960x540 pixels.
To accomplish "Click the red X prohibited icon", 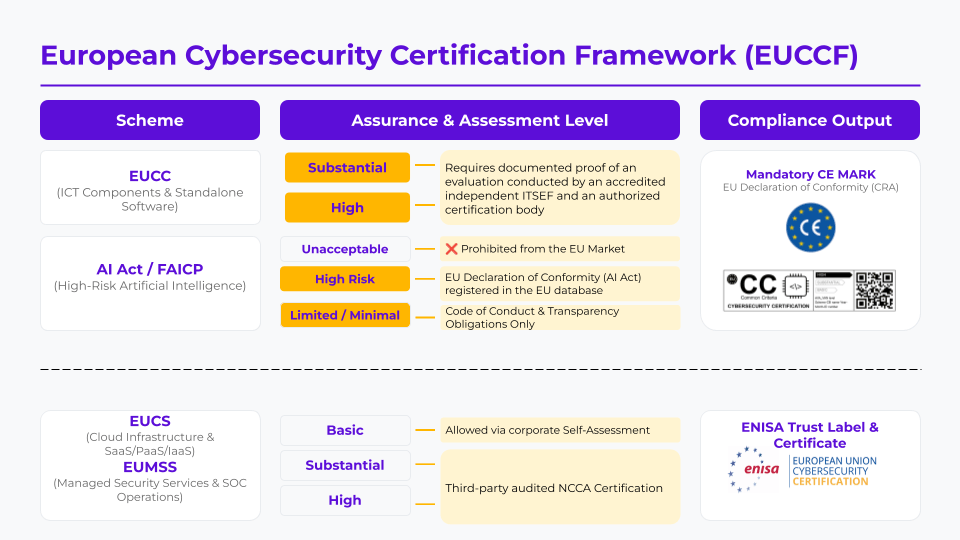I will click(451, 249).
